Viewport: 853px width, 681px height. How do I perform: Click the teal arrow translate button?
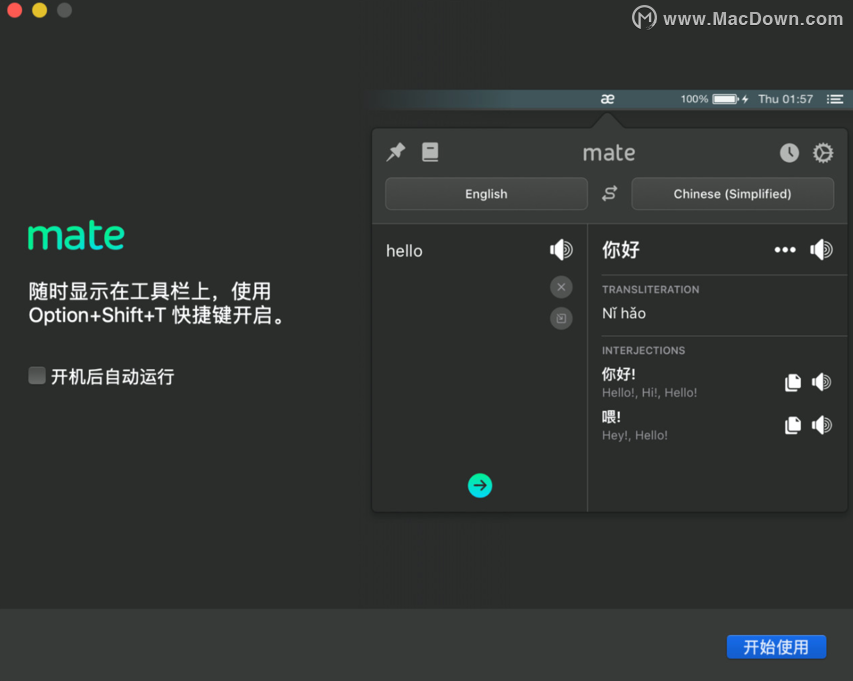point(480,485)
